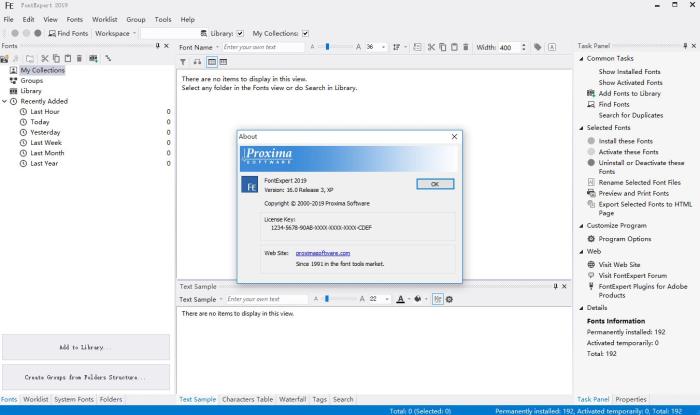
Task: Click the delete trash icon in Fonts panel
Action: tap(79, 58)
